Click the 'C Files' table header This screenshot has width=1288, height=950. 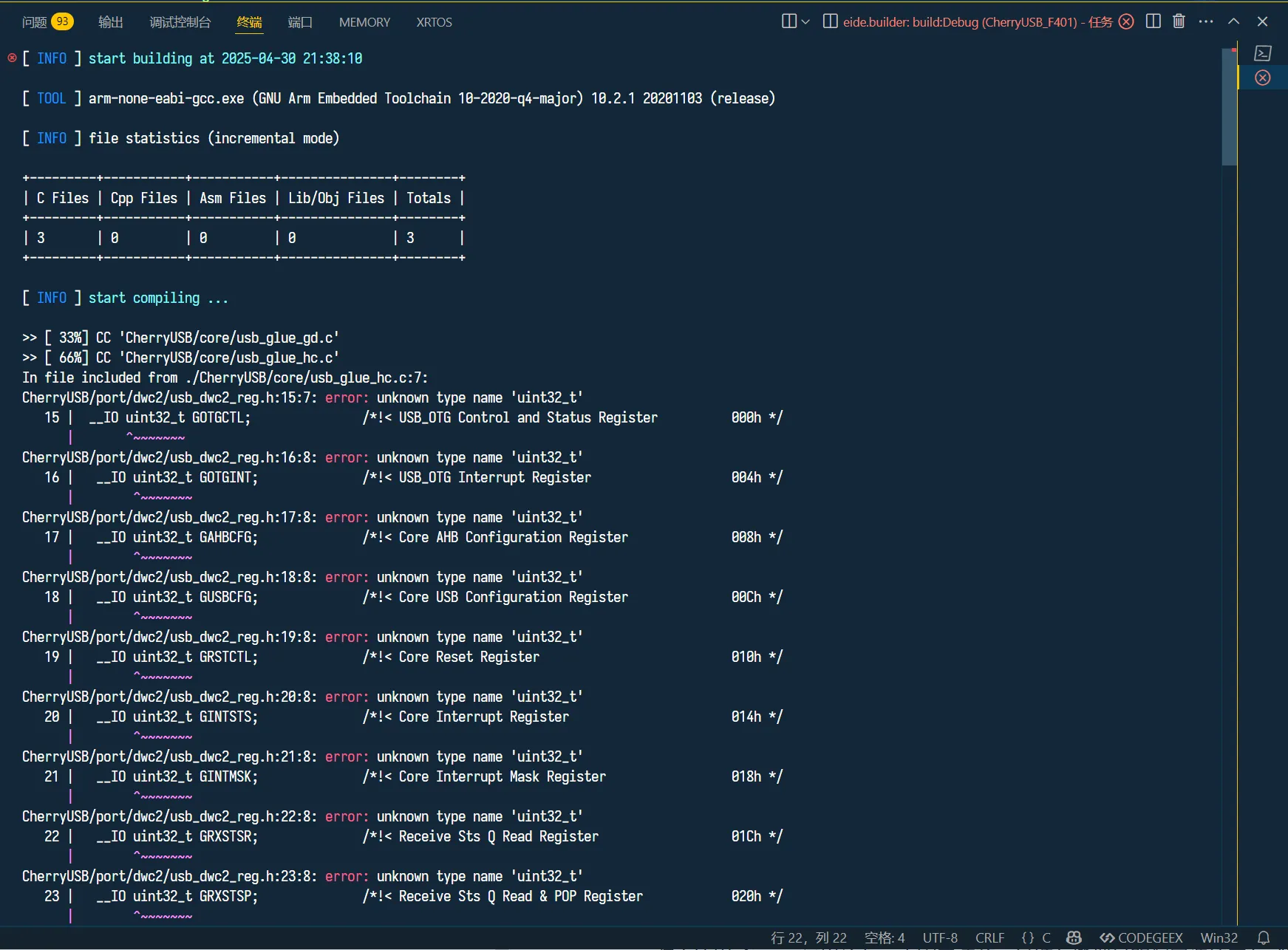pos(63,198)
